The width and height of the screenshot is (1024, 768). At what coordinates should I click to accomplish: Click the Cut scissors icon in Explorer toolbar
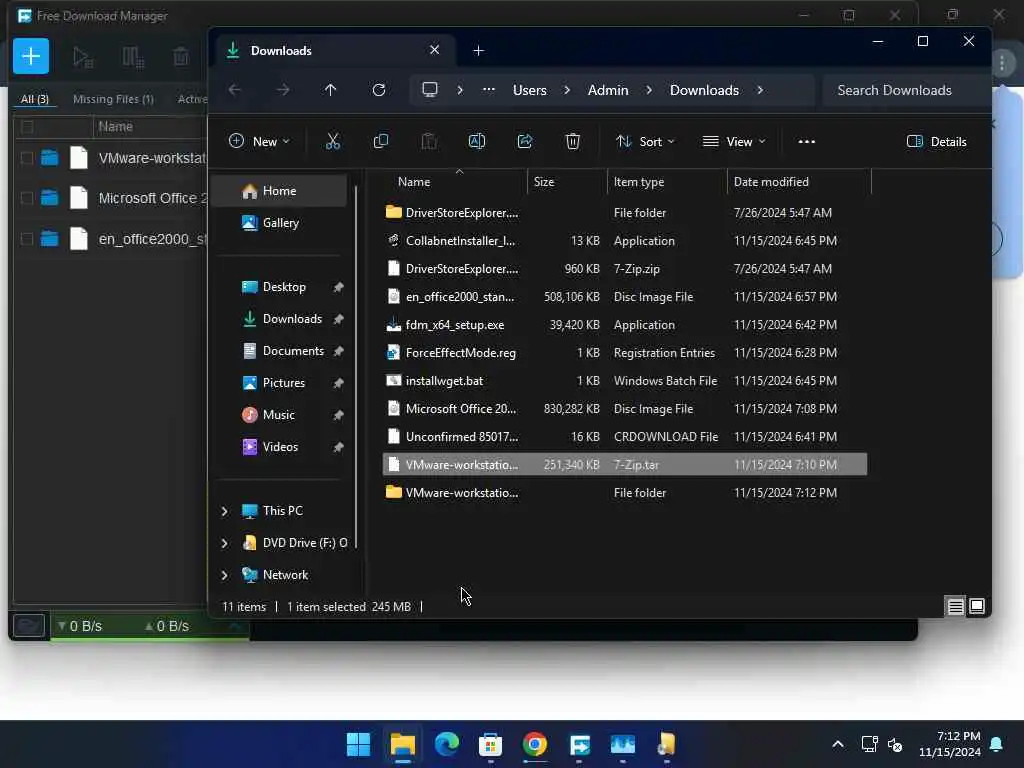coord(333,141)
